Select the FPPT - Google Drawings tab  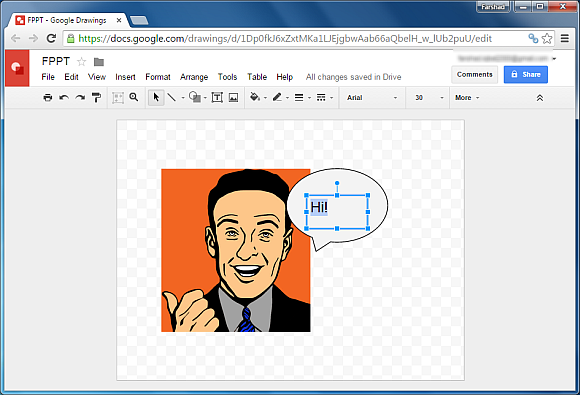(68, 20)
